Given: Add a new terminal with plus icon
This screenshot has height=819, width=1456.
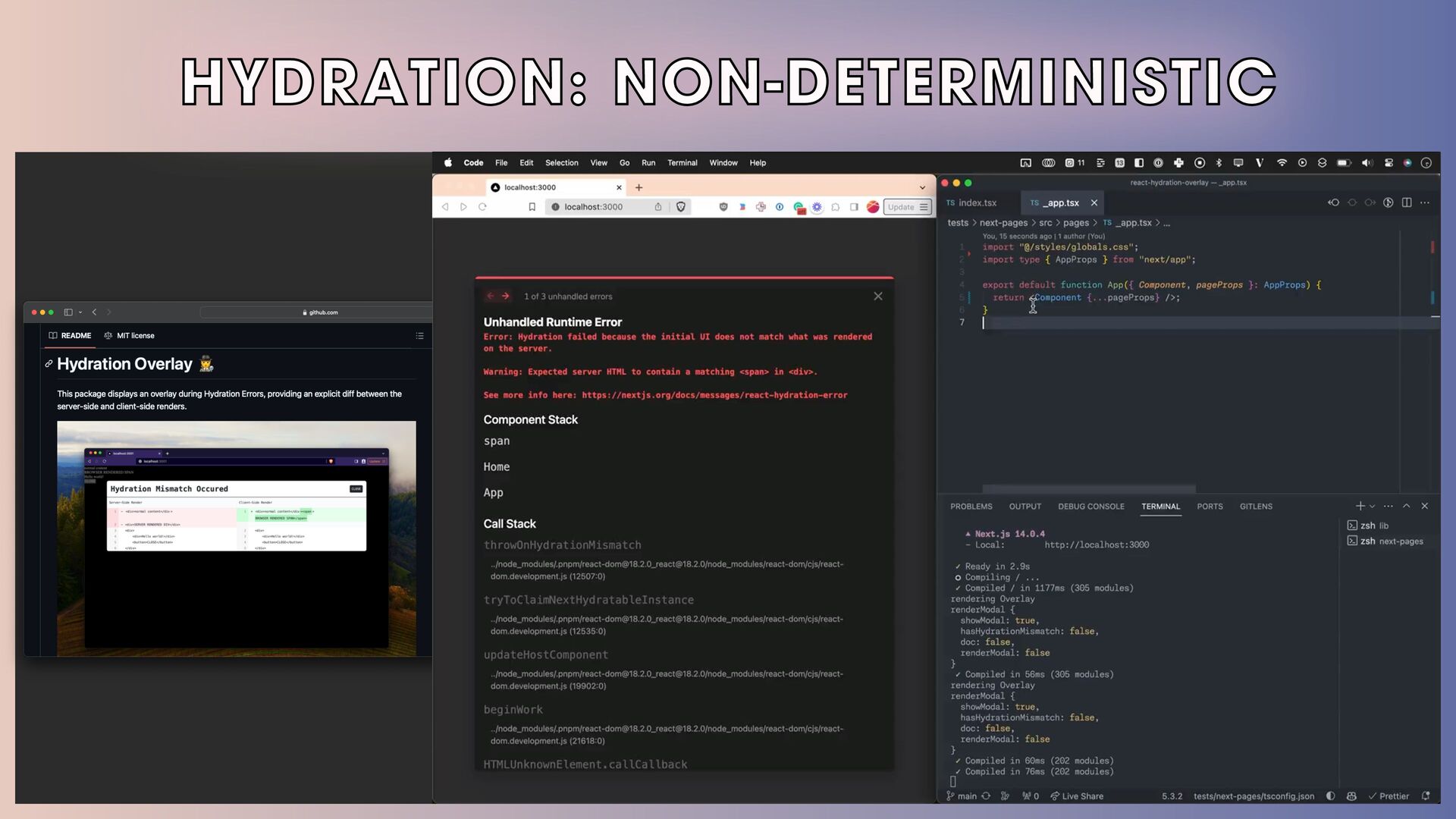Looking at the screenshot, I should pos(1360,506).
